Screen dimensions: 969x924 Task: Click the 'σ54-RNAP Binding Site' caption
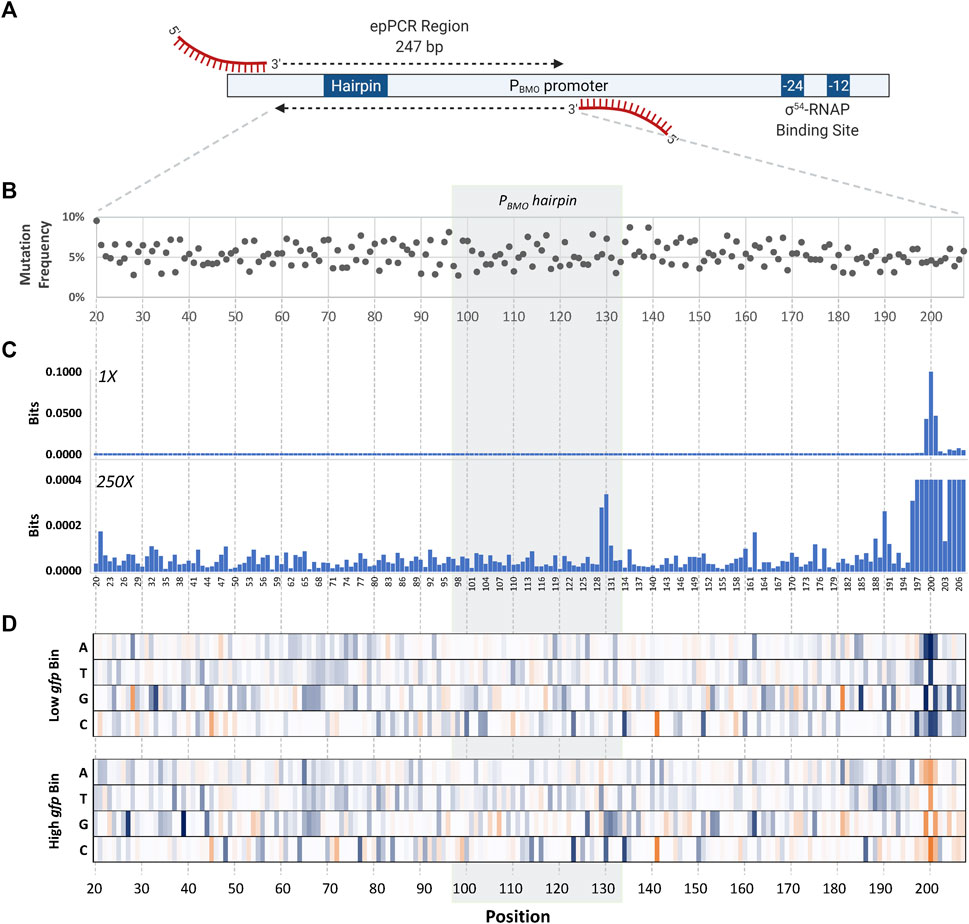[817, 119]
